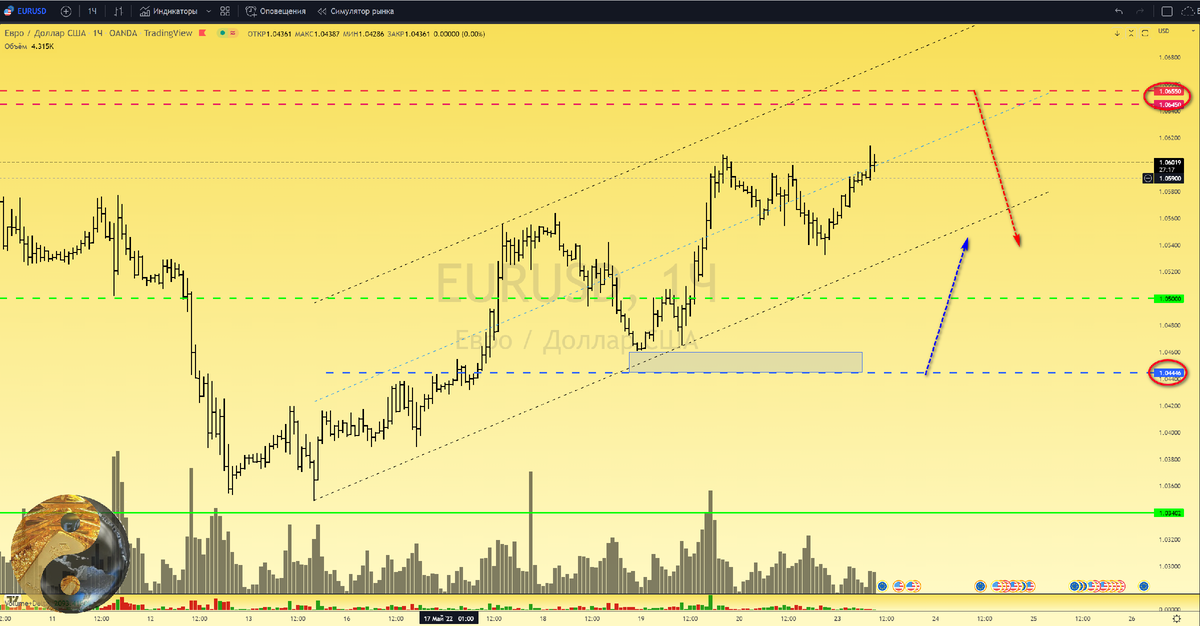Screen dimensions: 1200x626
Task: Click the down arrow pane button
Action: coord(1117,33)
